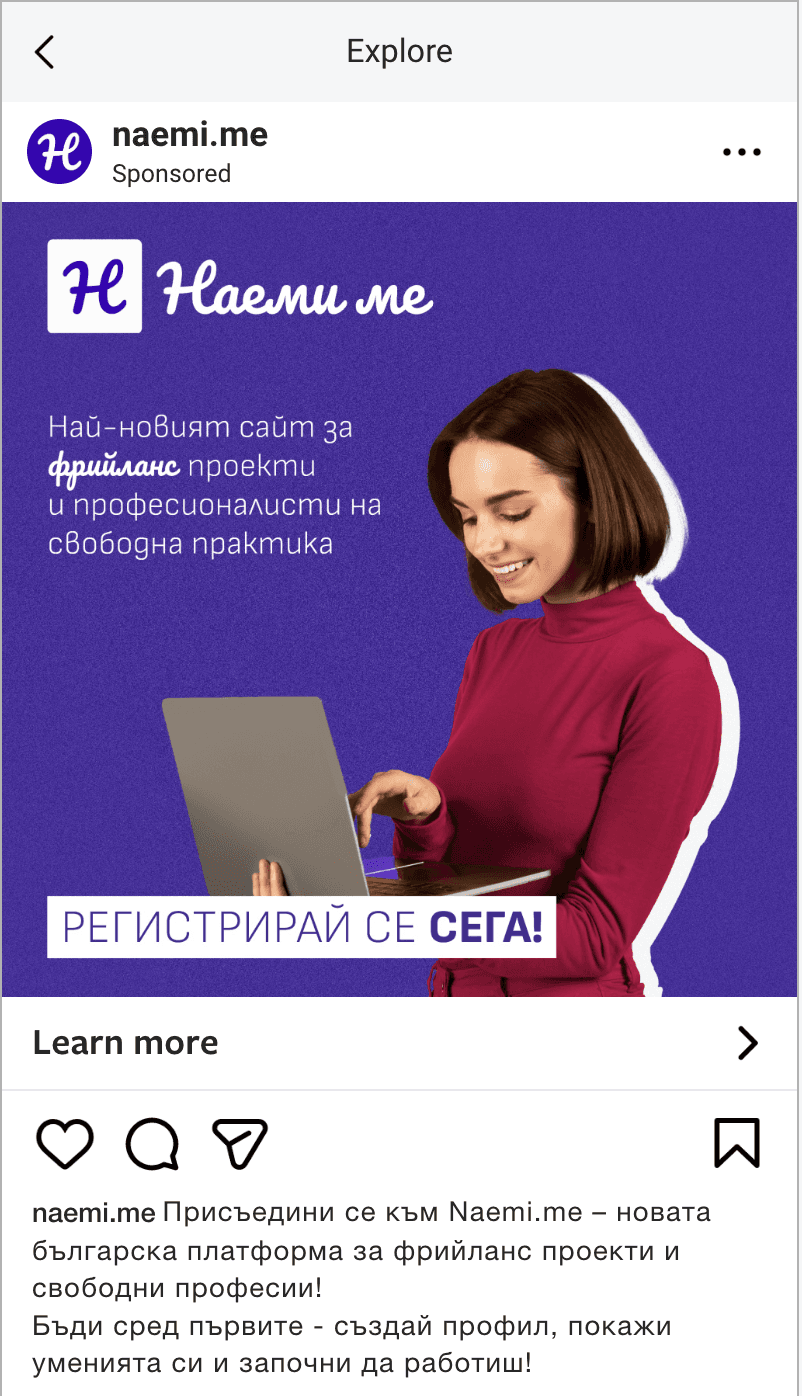Click the РЕГИСТРИРАЙ СЕ СЕГА! banner
802x1396 pixels.
302,928
